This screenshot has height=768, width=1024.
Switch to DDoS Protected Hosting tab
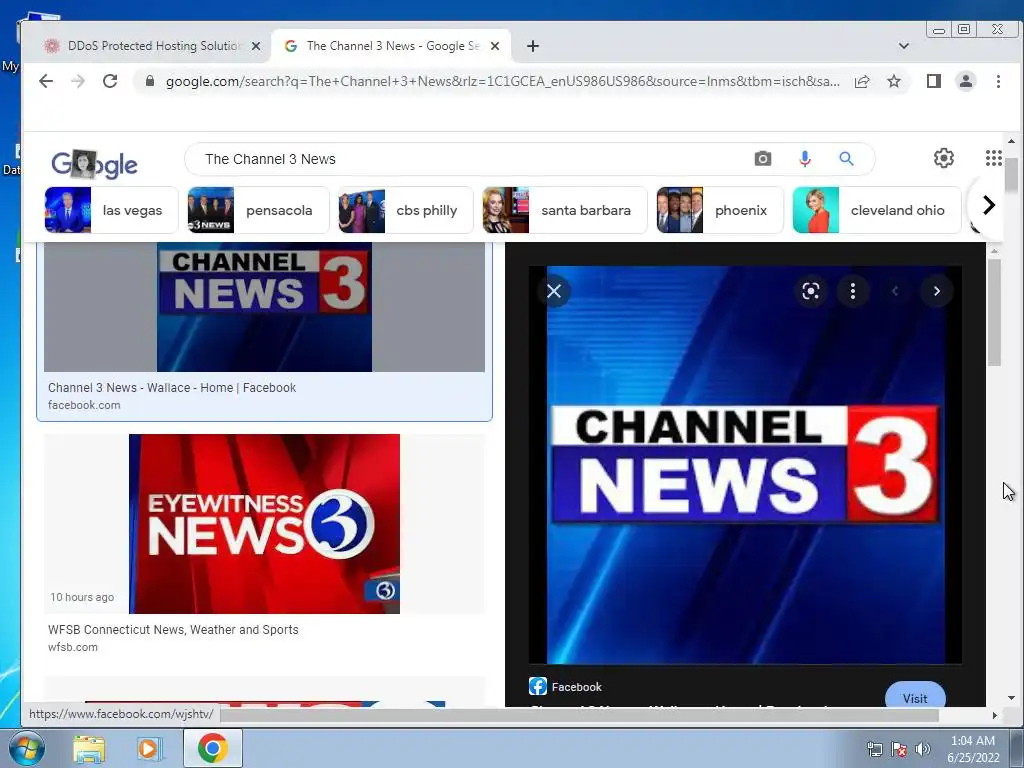pyautogui.click(x=153, y=46)
